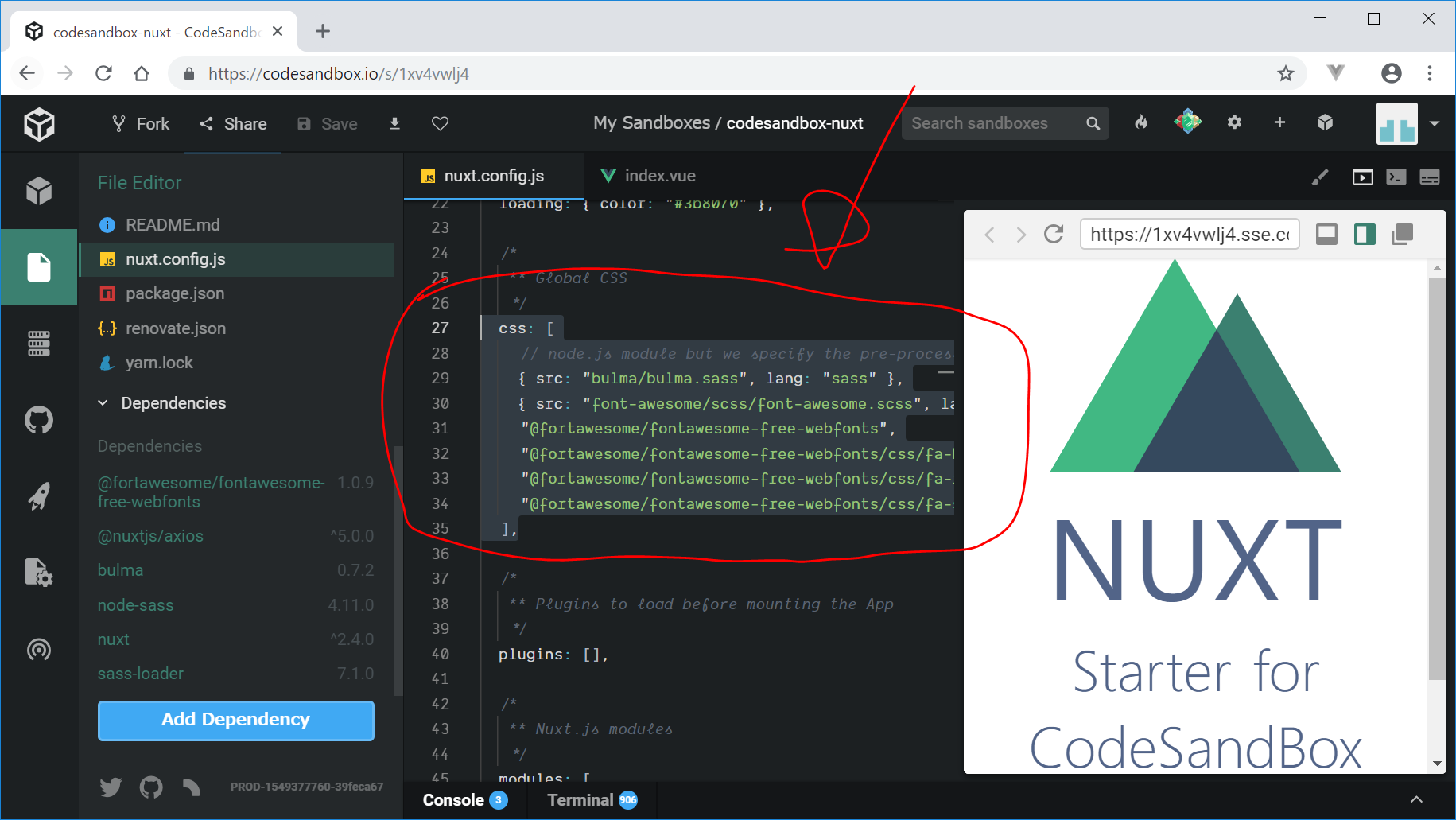Image resolution: width=1456 pixels, height=820 pixels.
Task: Fork this sandbox
Action: [x=141, y=123]
